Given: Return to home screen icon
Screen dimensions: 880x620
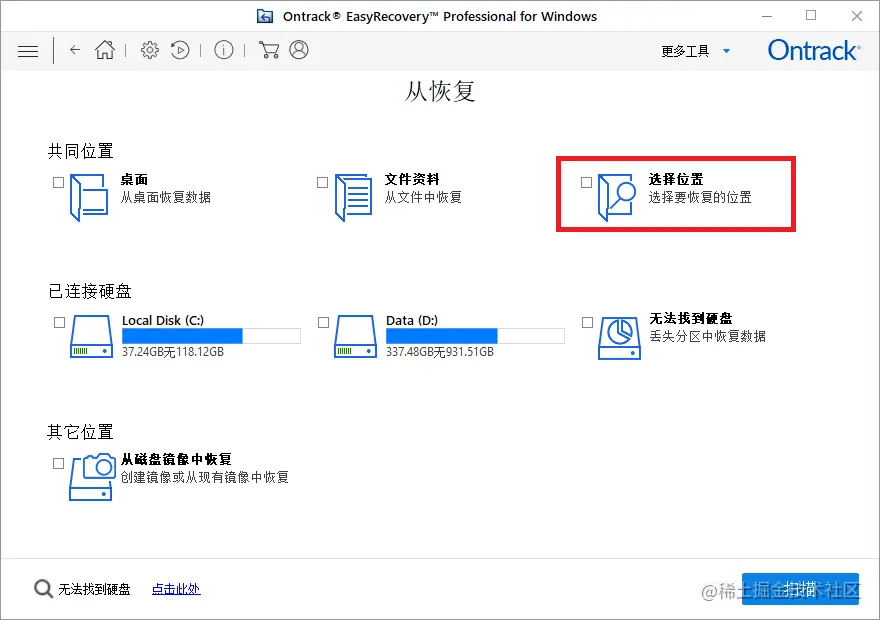Looking at the screenshot, I should (x=105, y=50).
